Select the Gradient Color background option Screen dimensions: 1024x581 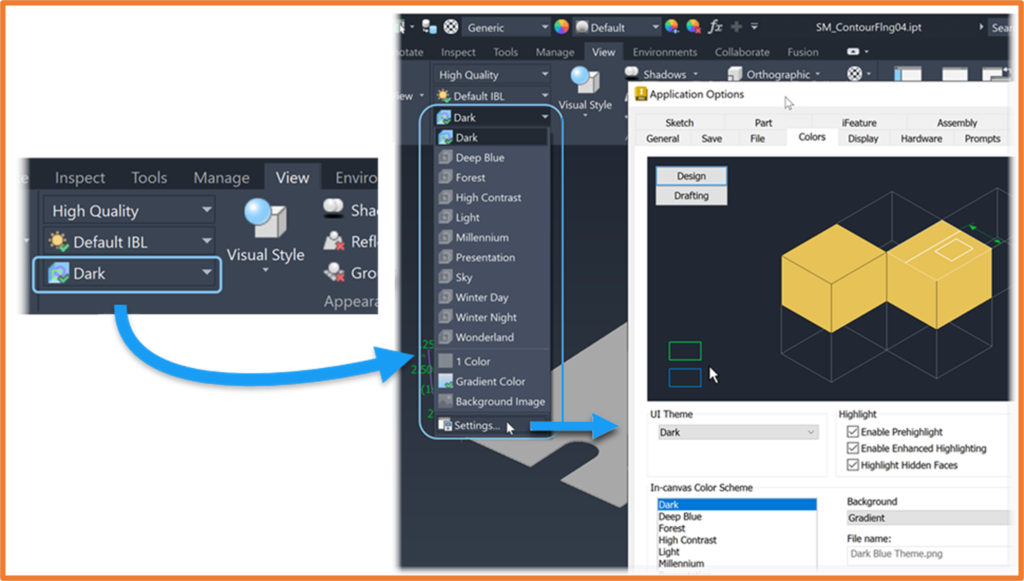tap(492, 381)
